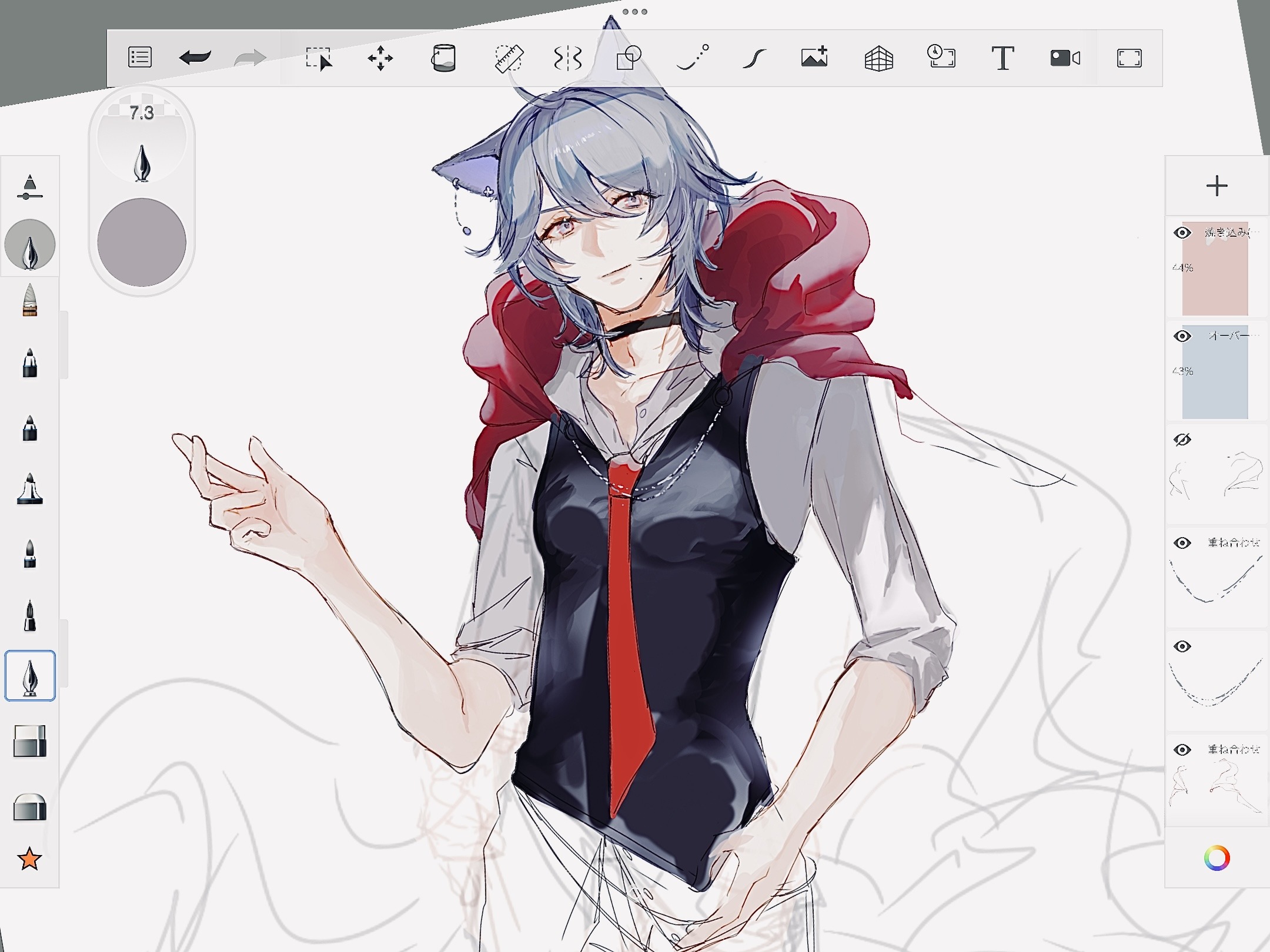Show the hidden sketch layer
Viewport: 1270px width, 952px height.
(1182, 440)
